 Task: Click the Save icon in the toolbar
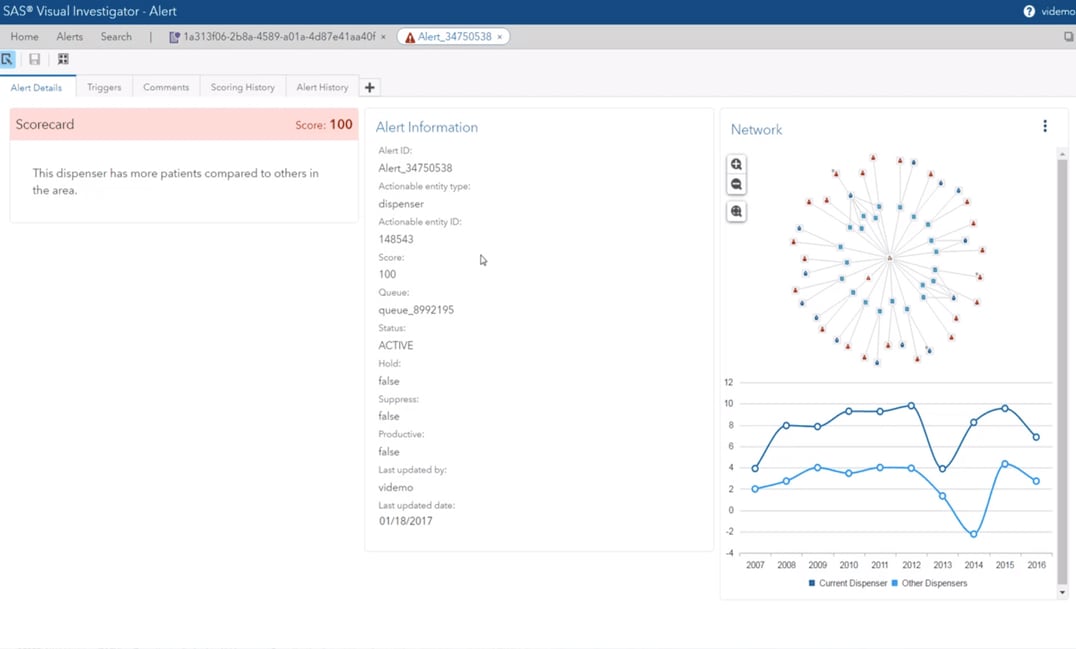coord(34,59)
